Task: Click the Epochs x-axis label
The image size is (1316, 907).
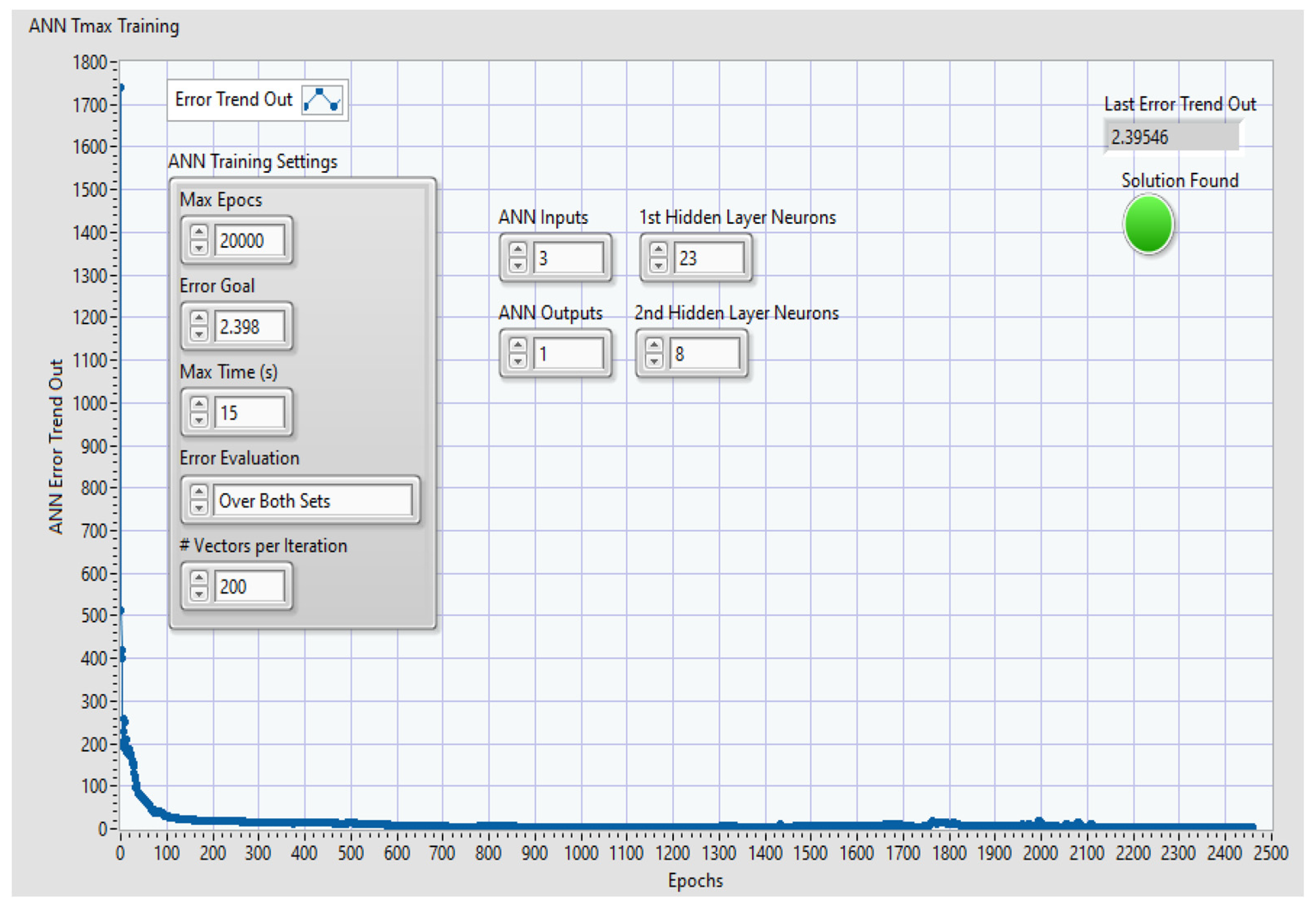Action: pos(695,881)
